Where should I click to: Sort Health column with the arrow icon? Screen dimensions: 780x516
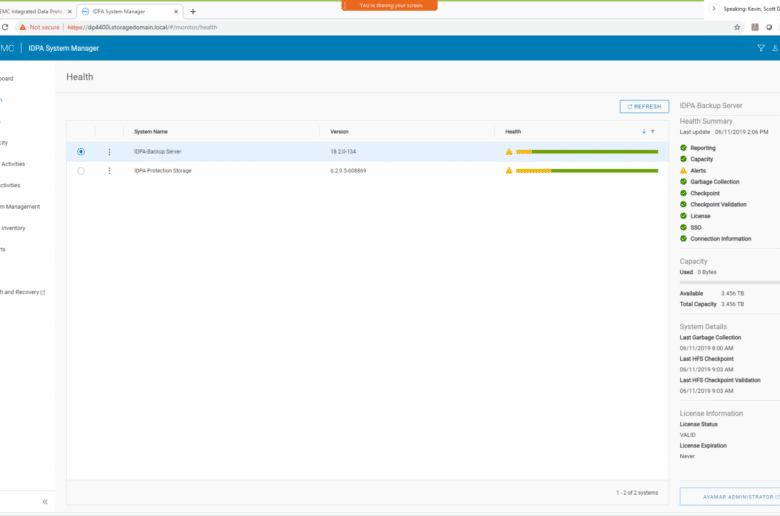click(644, 131)
